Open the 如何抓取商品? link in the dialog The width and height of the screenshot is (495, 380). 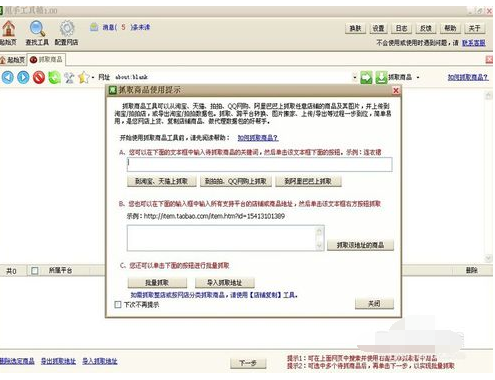pos(258,138)
